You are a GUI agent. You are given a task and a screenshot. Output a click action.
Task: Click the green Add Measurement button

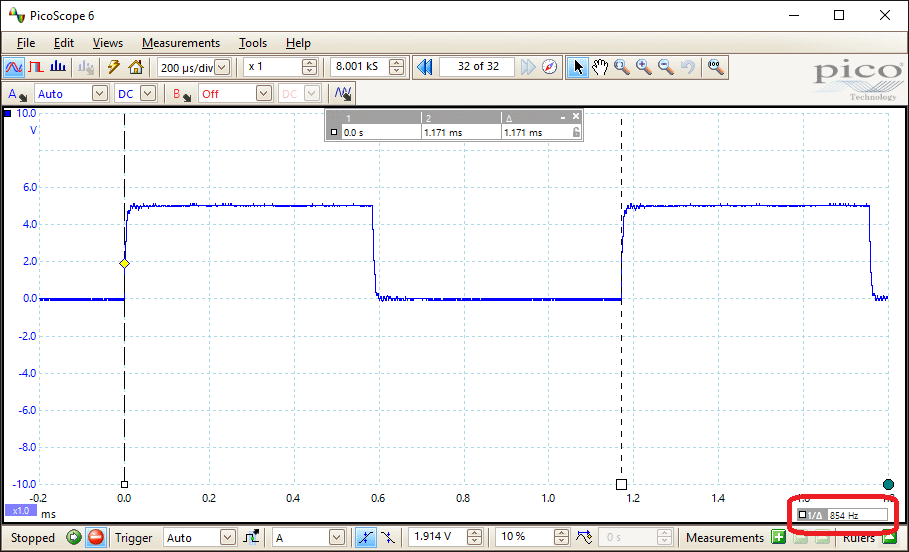tap(778, 537)
